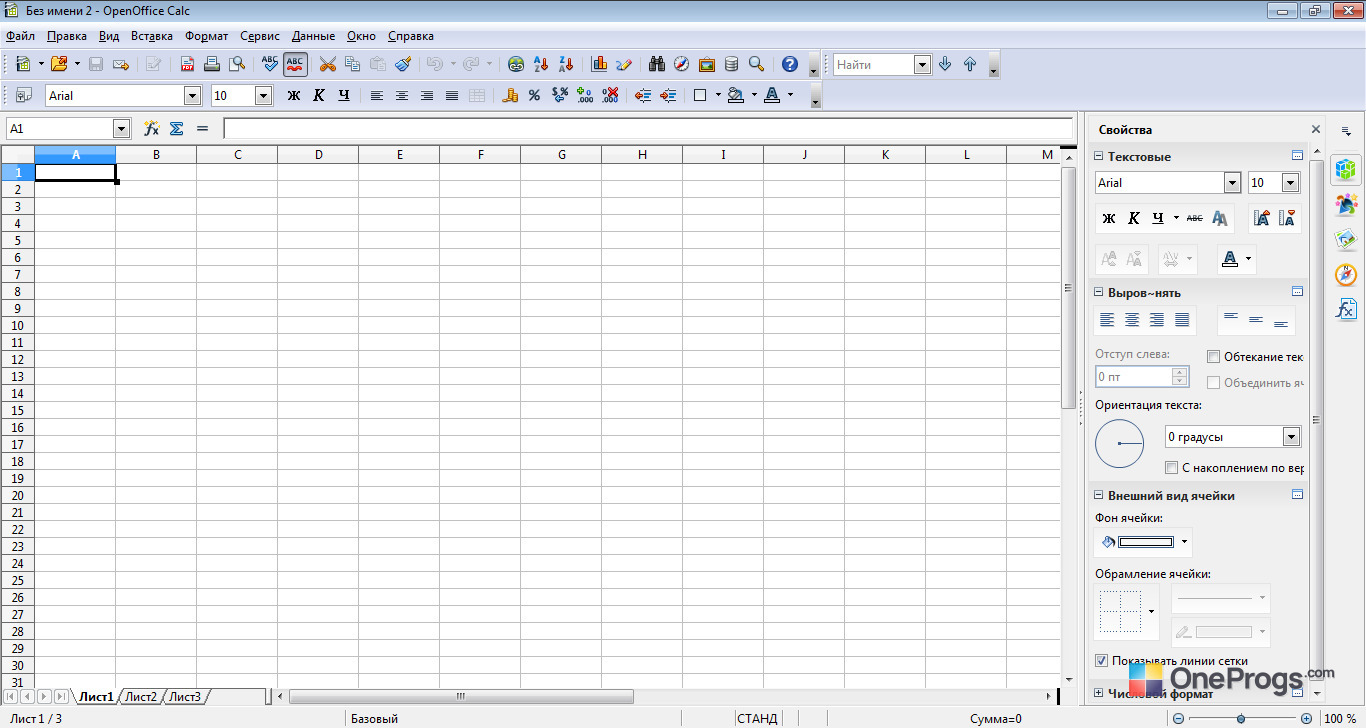This screenshot has height=728, width=1366.
Task: Sort descending Z to A icon
Action: pyautogui.click(x=566, y=64)
